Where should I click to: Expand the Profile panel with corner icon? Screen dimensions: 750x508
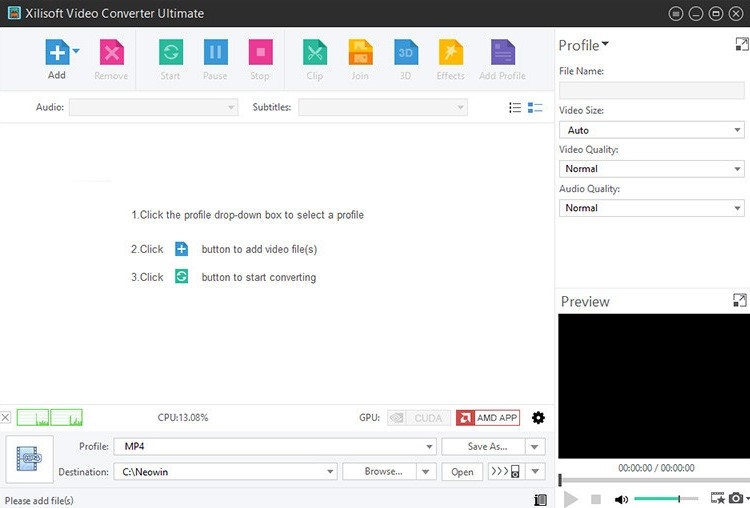741,44
